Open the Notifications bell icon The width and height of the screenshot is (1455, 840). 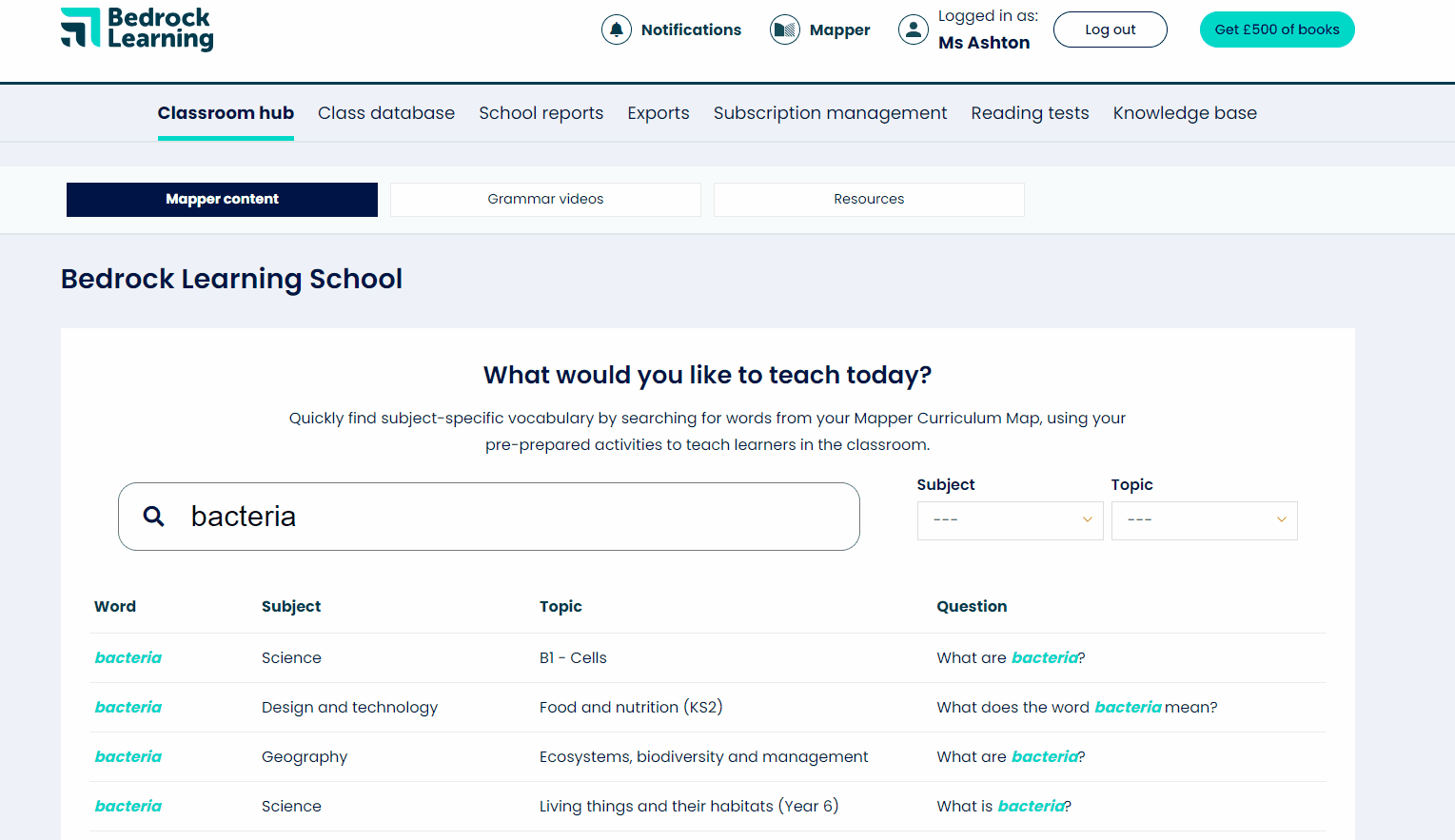[616, 29]
